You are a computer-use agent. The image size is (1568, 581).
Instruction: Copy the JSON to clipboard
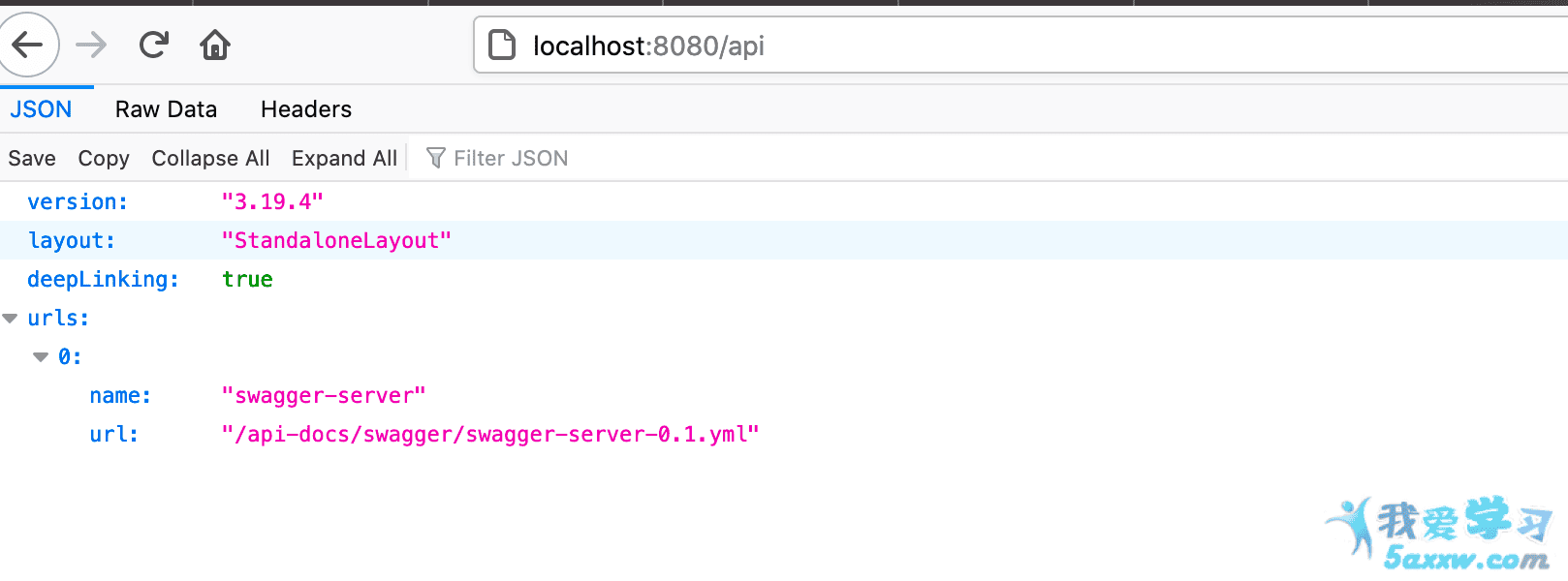[x=104, y=158]
